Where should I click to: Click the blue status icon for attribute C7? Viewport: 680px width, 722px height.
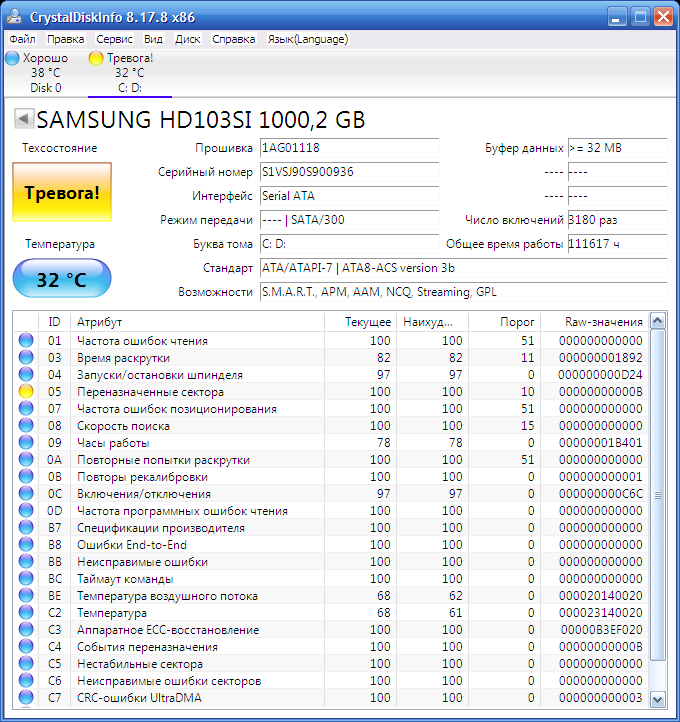coord(26,698)
